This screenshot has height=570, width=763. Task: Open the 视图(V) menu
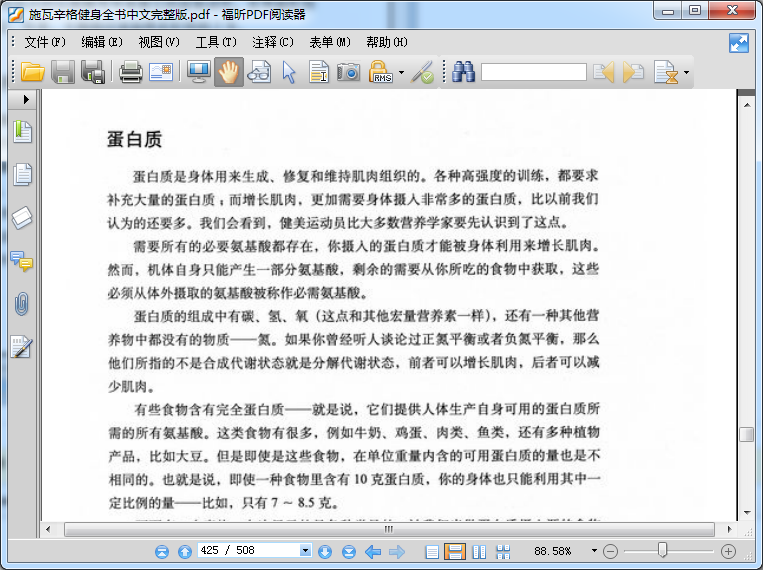(x=159, y=42)
